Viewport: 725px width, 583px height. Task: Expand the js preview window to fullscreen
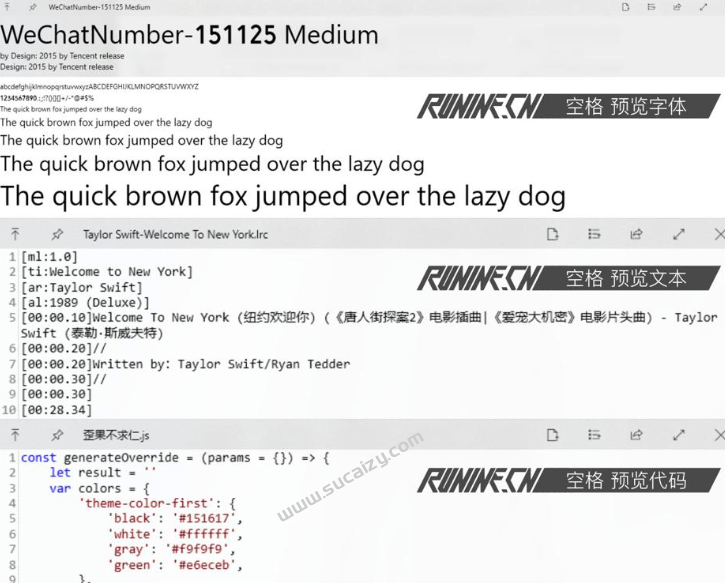[x=679, y=435]
